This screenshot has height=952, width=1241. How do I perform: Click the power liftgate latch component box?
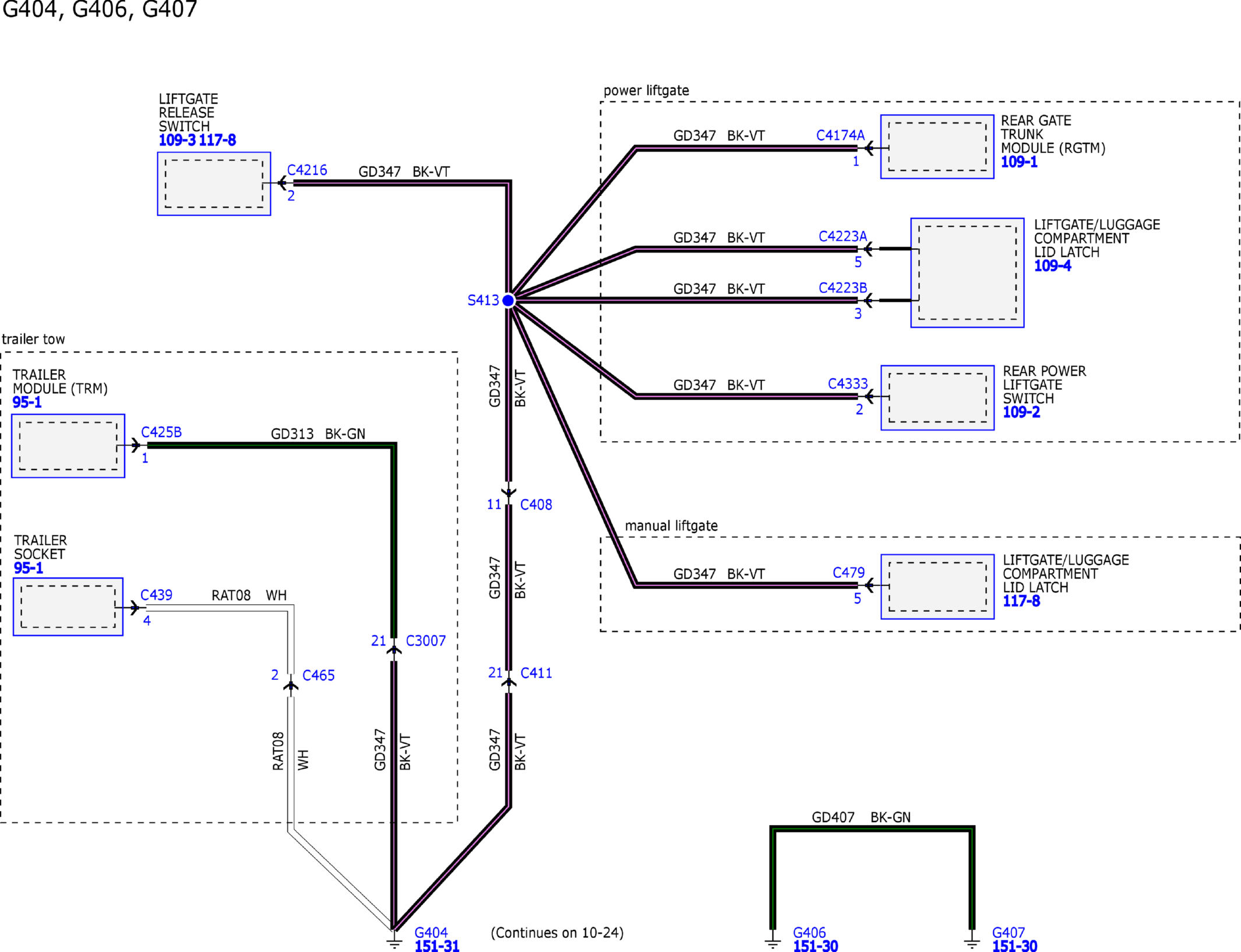tap(967, 273)
